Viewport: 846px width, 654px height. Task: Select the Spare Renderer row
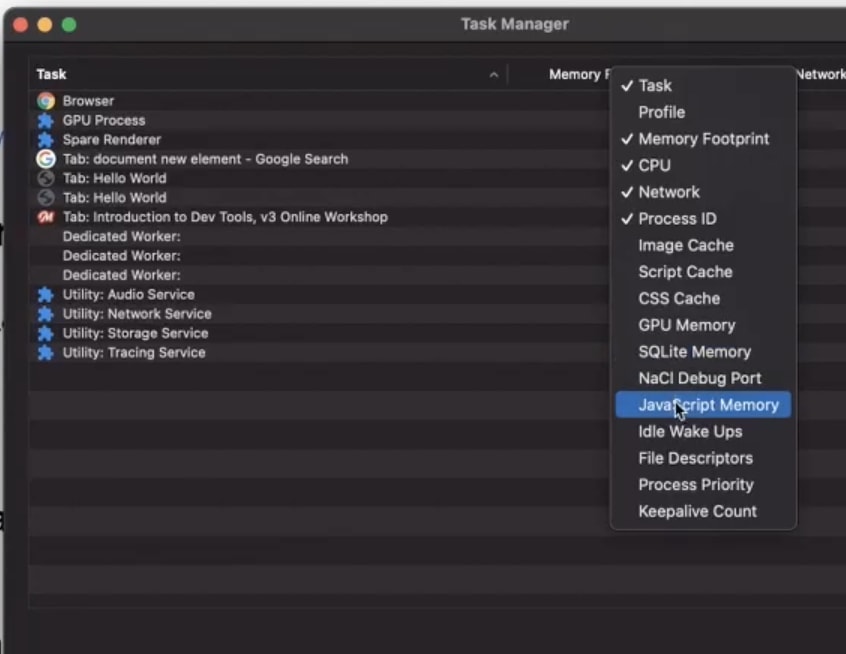(319, 140)
